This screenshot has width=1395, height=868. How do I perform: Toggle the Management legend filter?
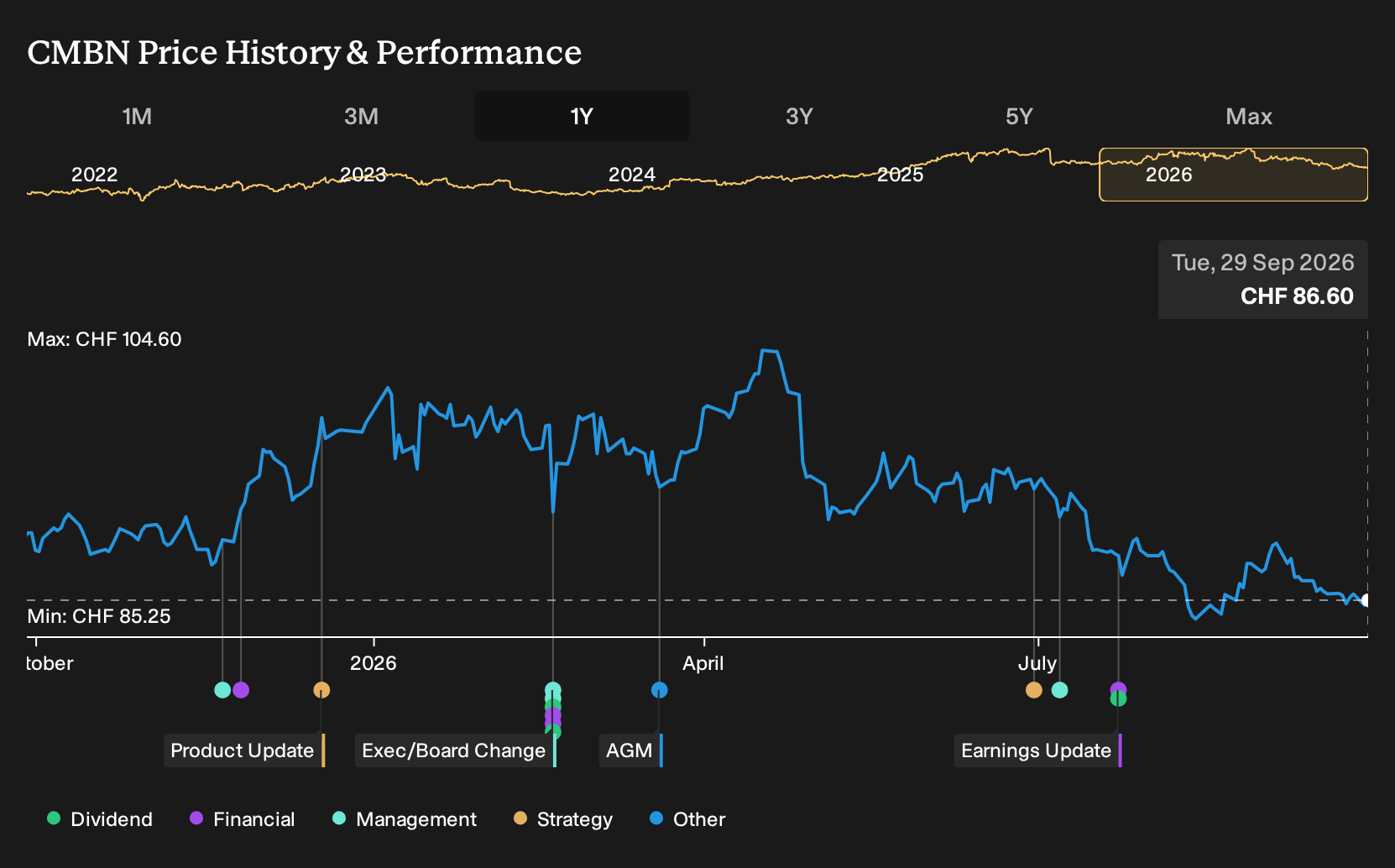(405, 819)
